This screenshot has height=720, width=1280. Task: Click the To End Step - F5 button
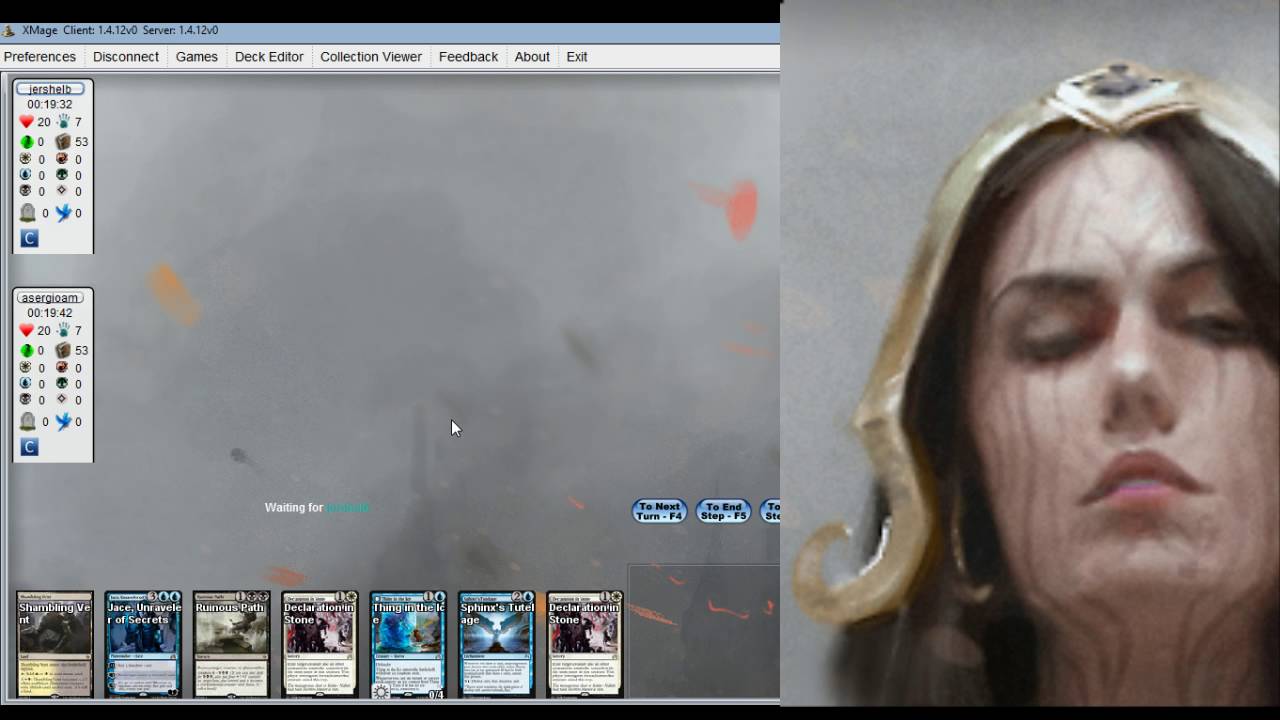(723, 511)
